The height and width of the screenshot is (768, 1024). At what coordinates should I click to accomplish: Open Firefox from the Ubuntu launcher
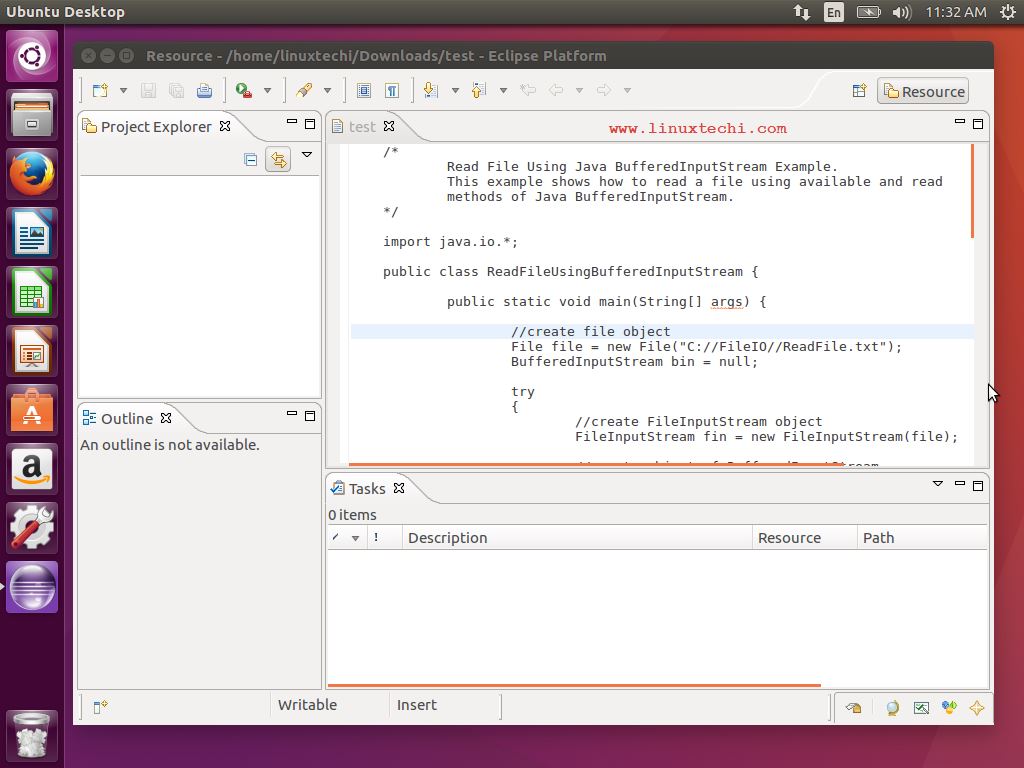click(x=32, y=174)
